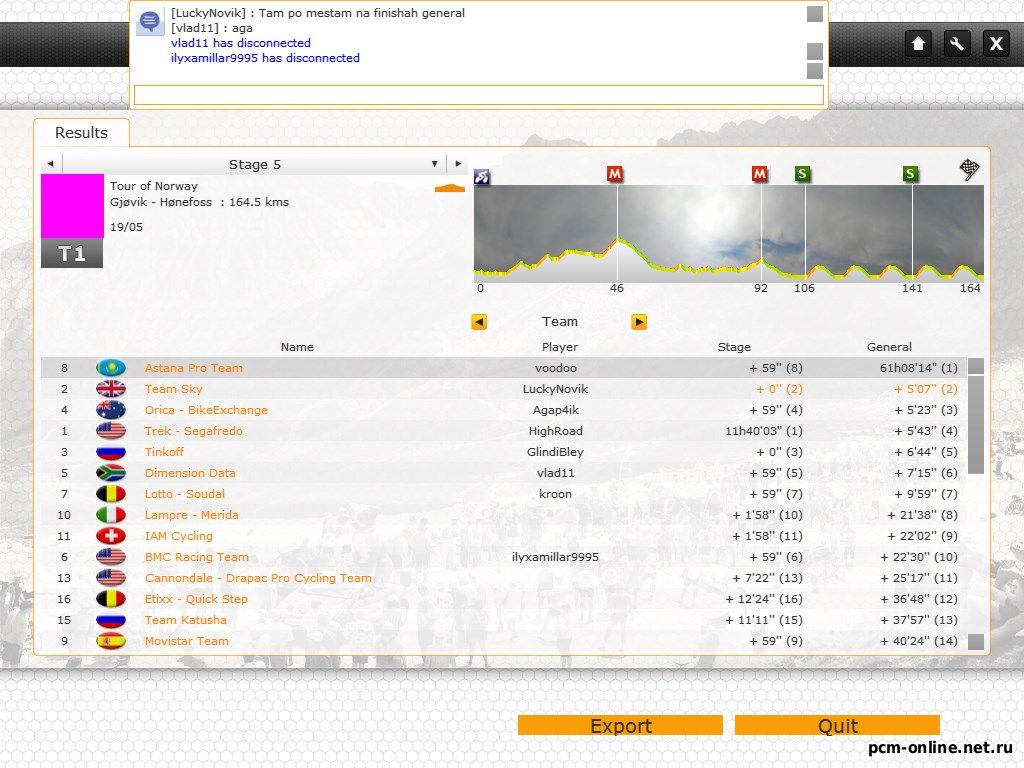Screen dimensions: 1024x768
Task: Click the sprint marker at km 141
Action: pos(910,174)
